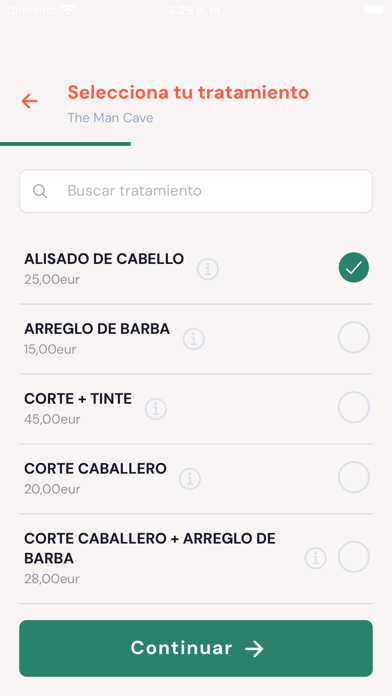Image resolution: width=392 pixels, height=696 pixels.
Task: Tap the Wi-Fi status icon
Action: [68, 10]
